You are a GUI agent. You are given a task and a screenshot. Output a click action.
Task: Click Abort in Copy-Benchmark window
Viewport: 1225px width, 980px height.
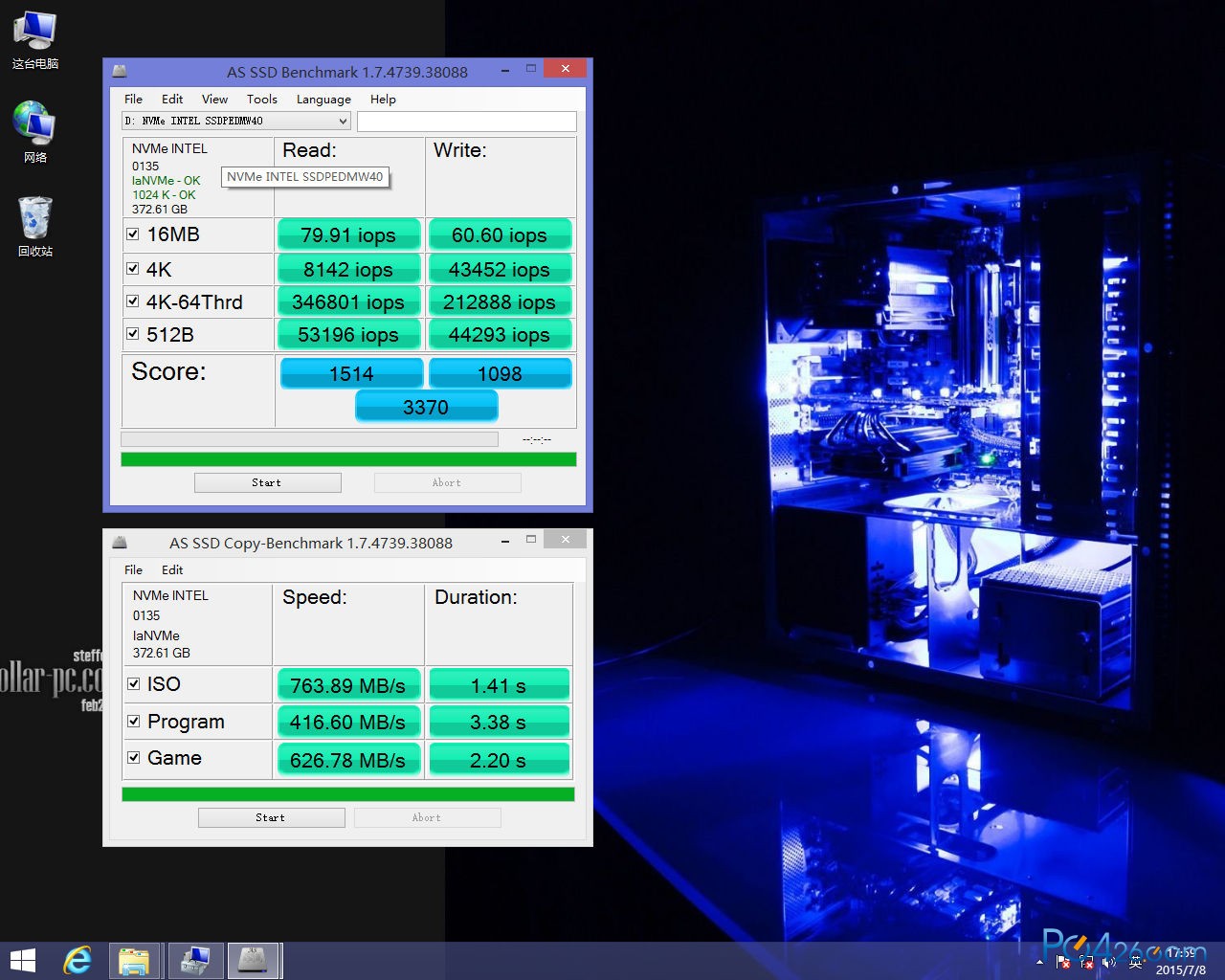tap(427, 817)
